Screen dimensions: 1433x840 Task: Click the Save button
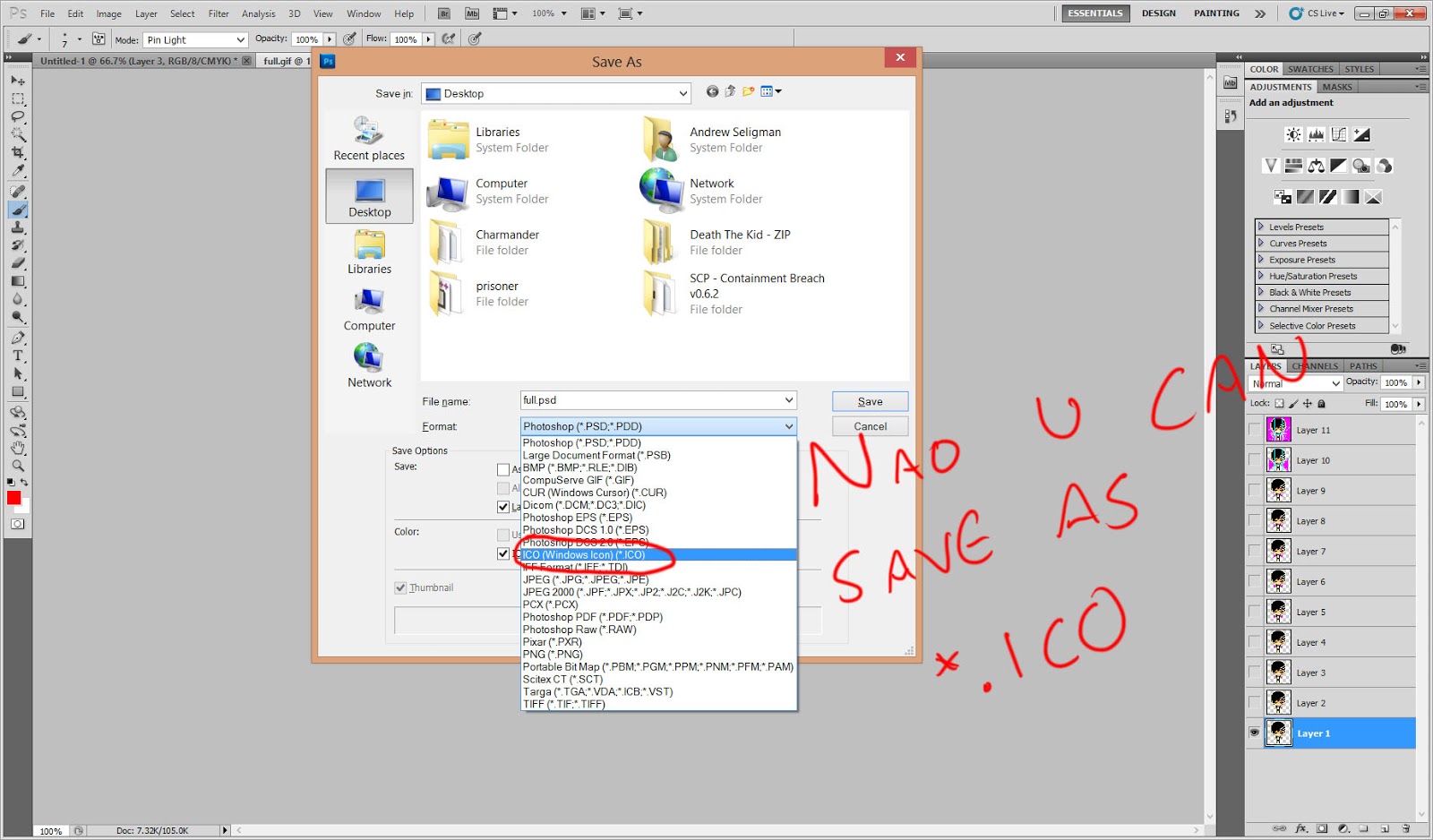tap(869, 401)
